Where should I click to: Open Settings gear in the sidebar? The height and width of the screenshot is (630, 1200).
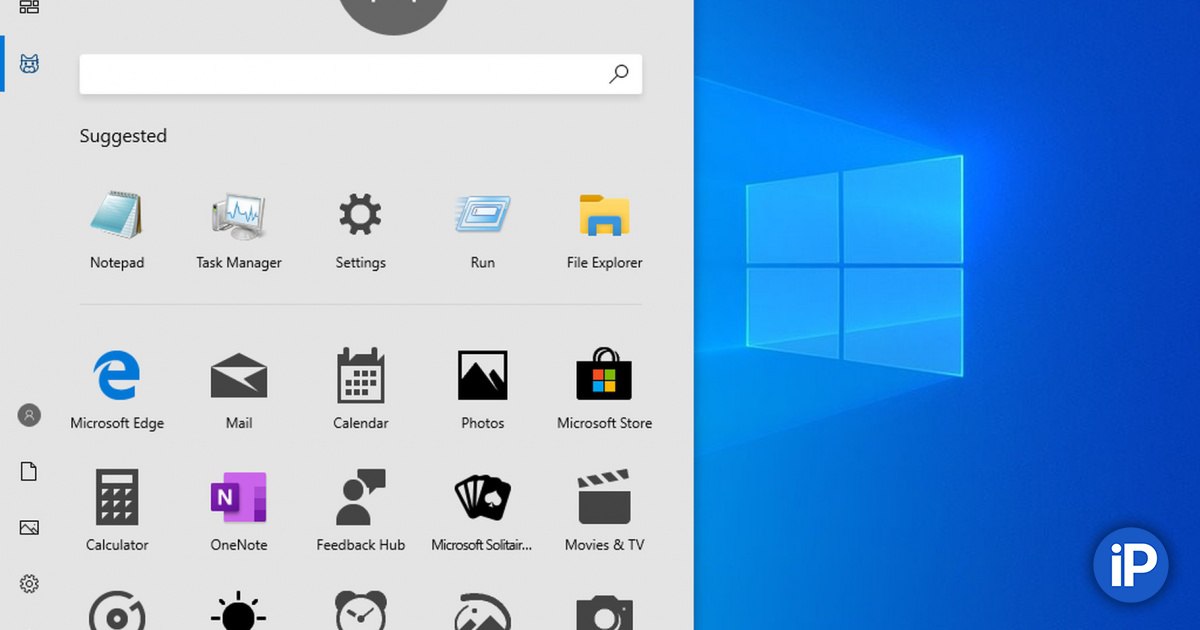pos(29,583)
